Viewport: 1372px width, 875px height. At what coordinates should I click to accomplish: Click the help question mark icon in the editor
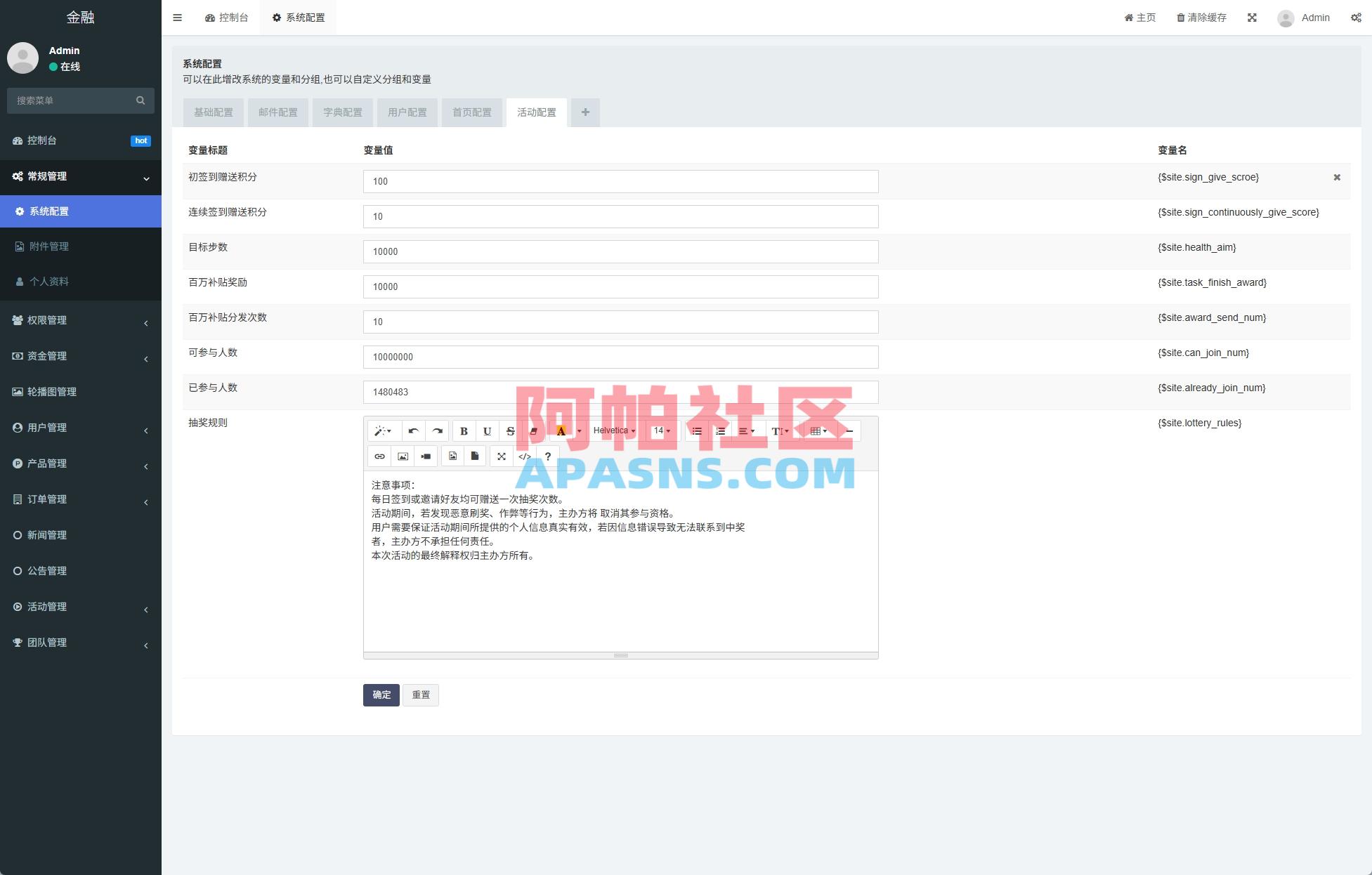point(547,456)
